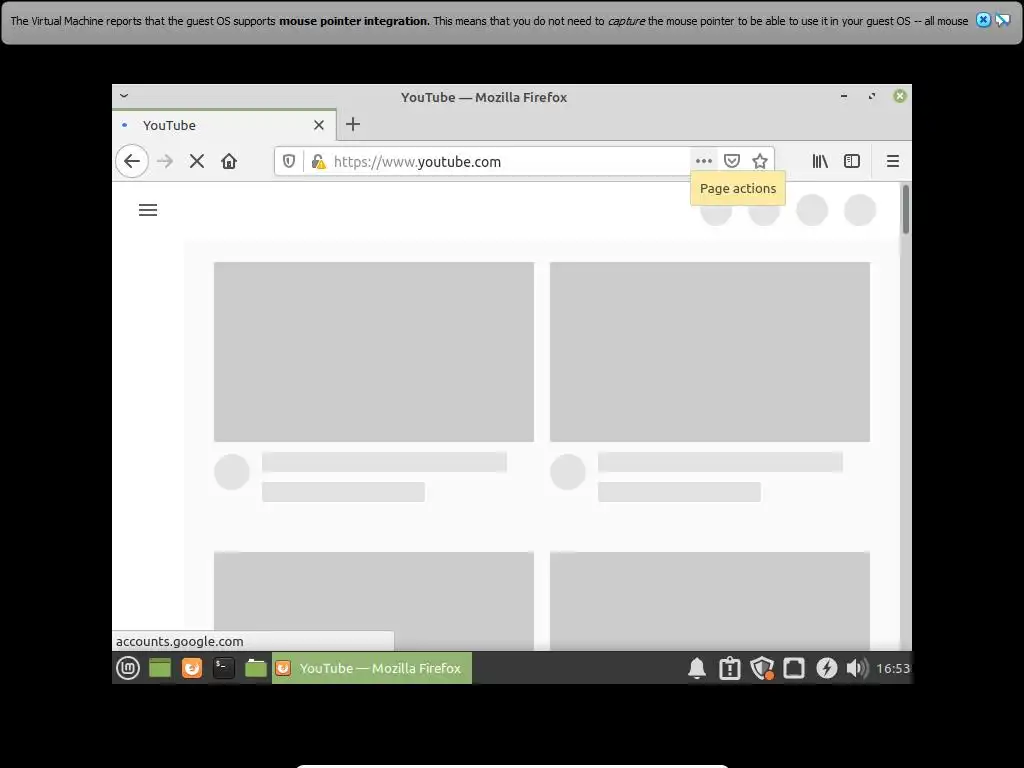1024x768 pixels.
Task: Dismiss the VirtualBox notification banner
Action: 983,20
